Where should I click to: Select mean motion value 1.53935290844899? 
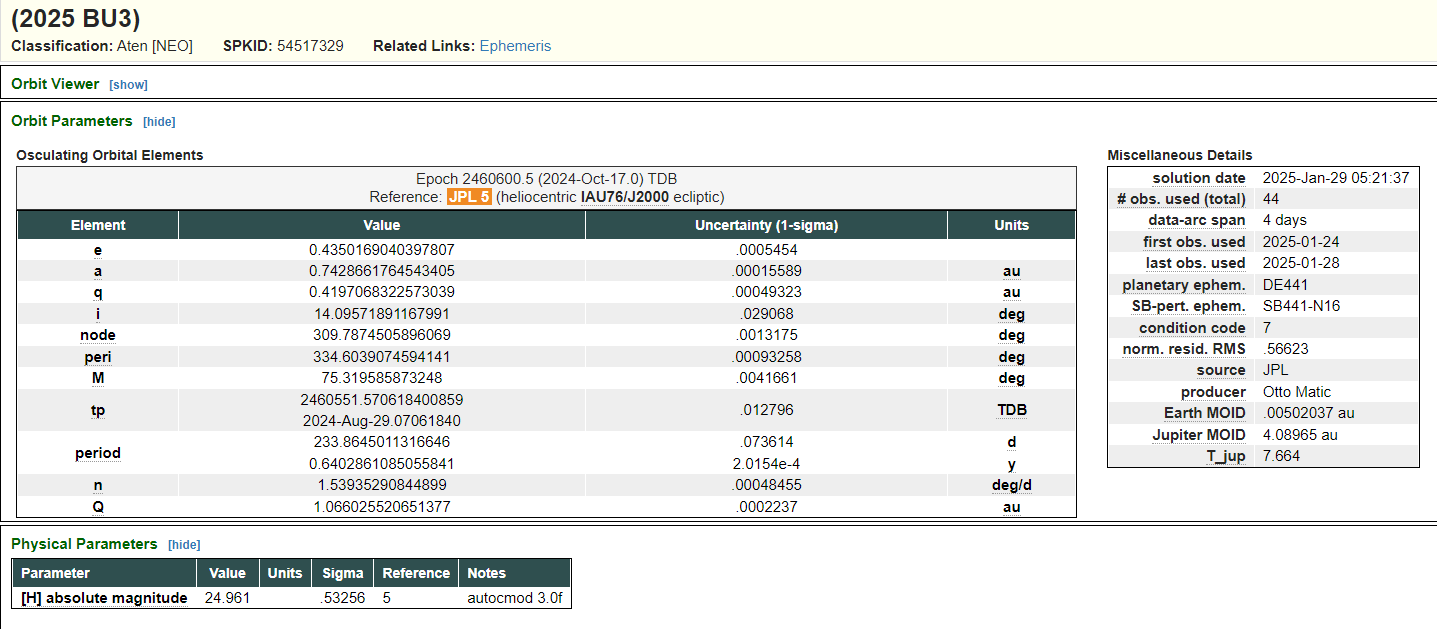pyautogui.click(x=382, y=485)
